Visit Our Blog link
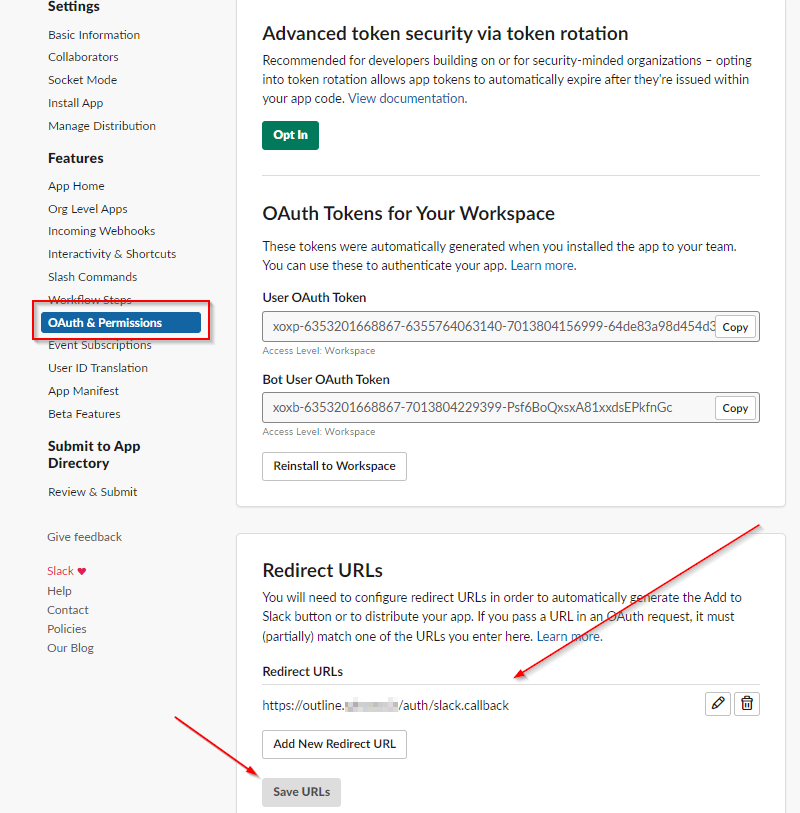This screenshot has width=800, height=813. click(x=71, y=648)
